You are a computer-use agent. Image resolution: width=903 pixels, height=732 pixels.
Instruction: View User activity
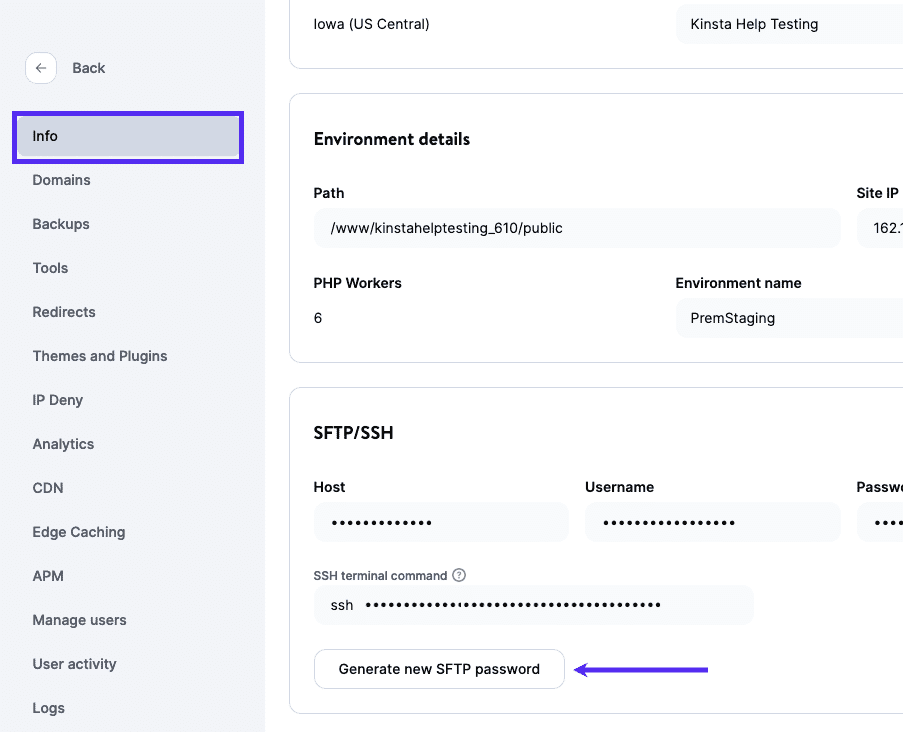point(73,664)
